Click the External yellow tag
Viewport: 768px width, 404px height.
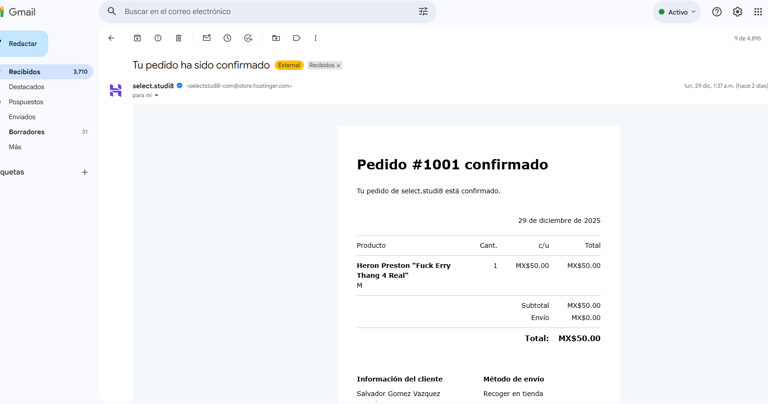(289, 65)
